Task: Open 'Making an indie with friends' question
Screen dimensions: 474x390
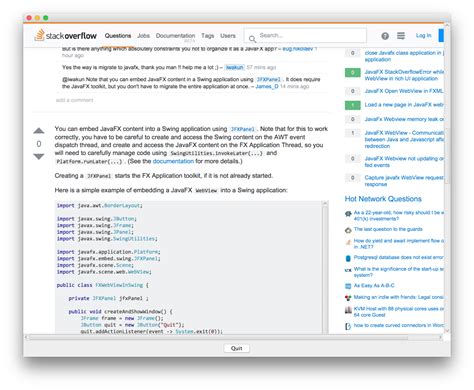Action: [x=399, y=297]
